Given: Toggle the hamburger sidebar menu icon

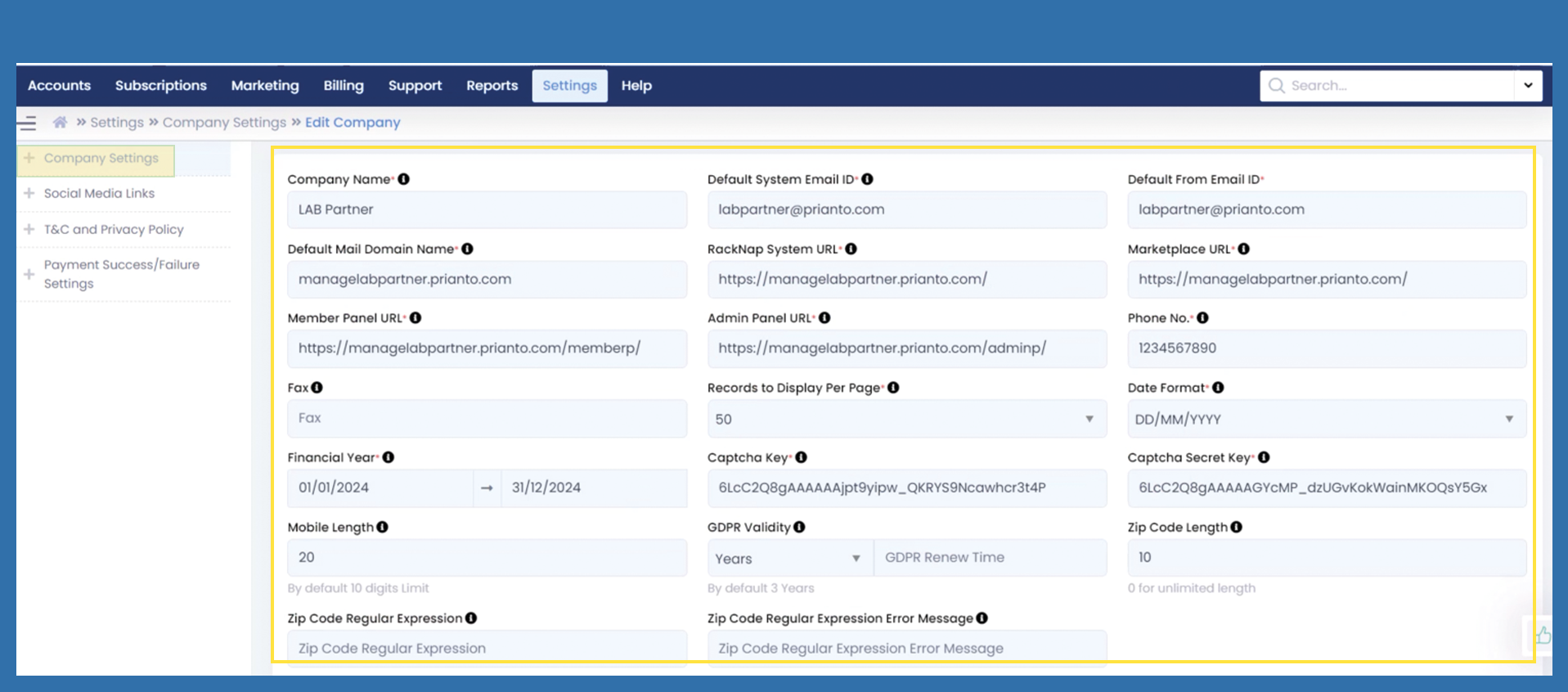Looking at the screenshot, I should pos(27,124).
